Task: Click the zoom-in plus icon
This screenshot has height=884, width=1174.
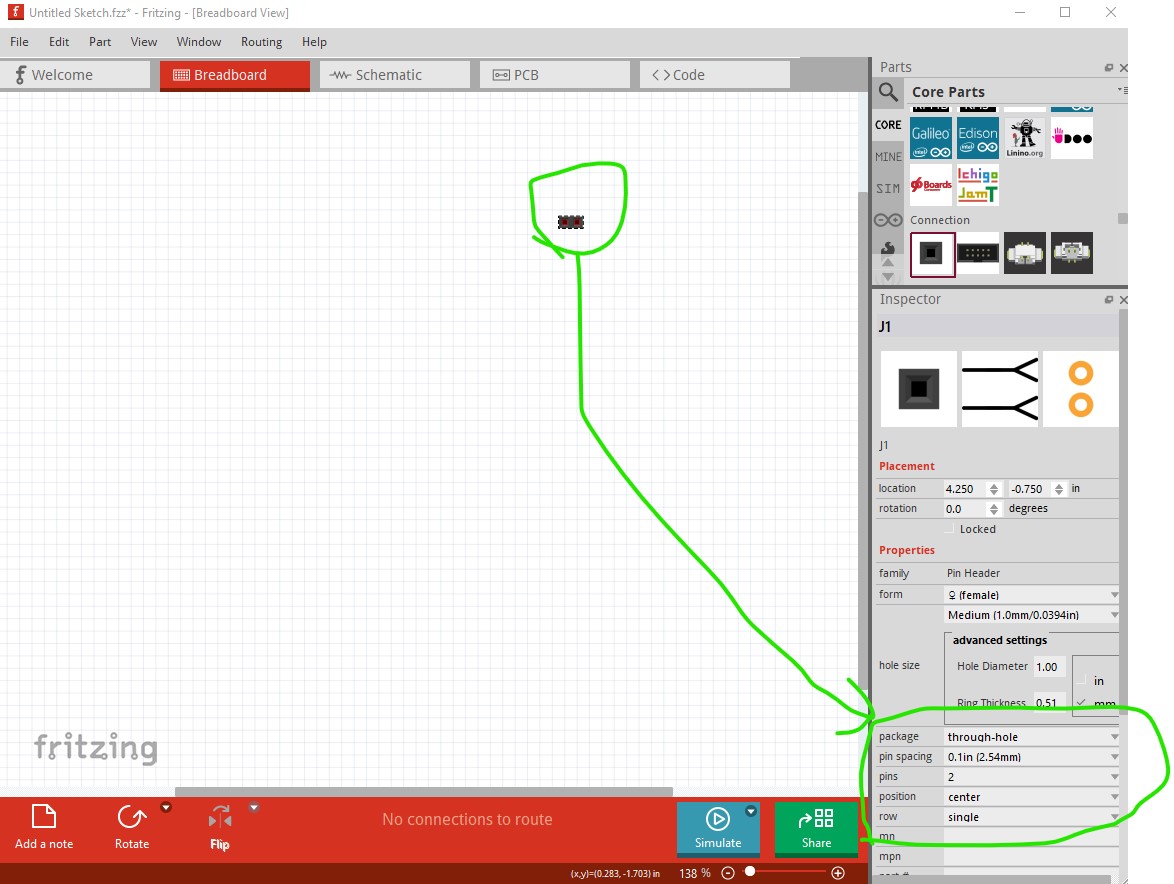Action: click(x=838, y=873)
